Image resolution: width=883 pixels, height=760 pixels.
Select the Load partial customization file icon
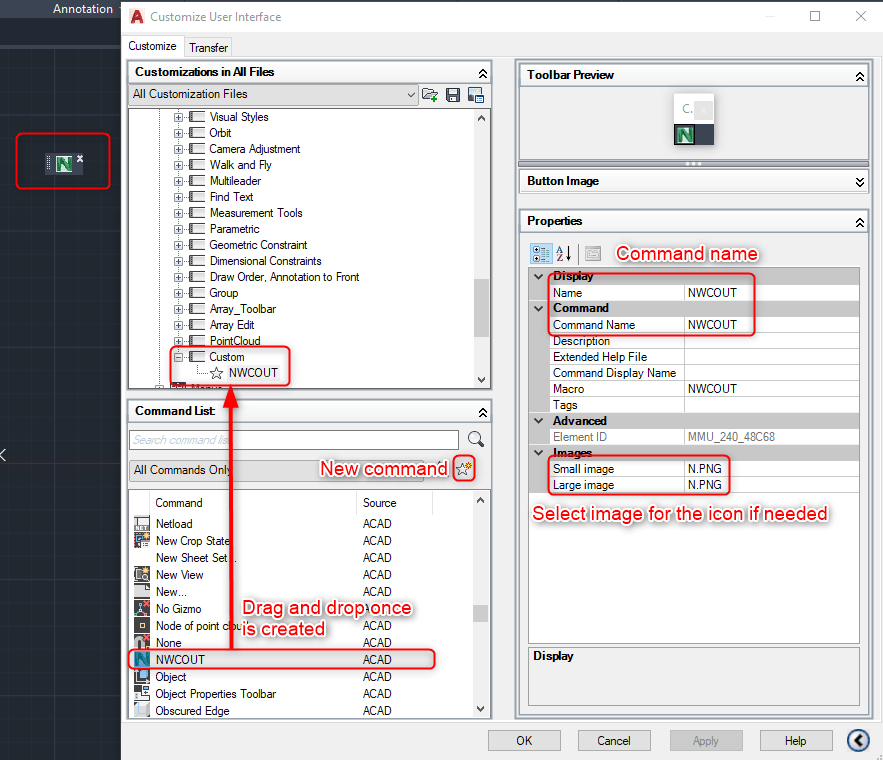[430, 94]
